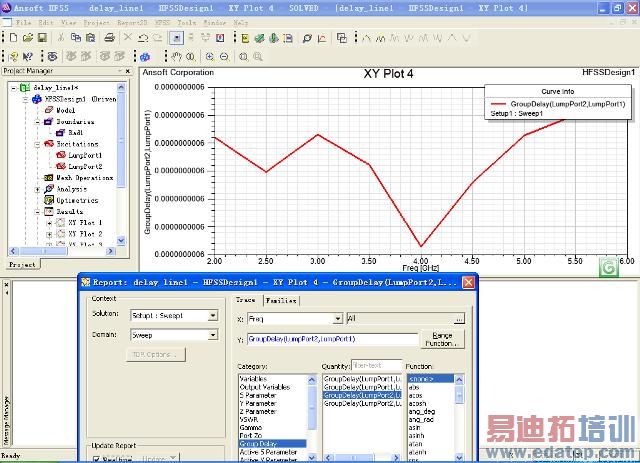Open the HFSS menu

pyautogui.click(x=162, y=23)
